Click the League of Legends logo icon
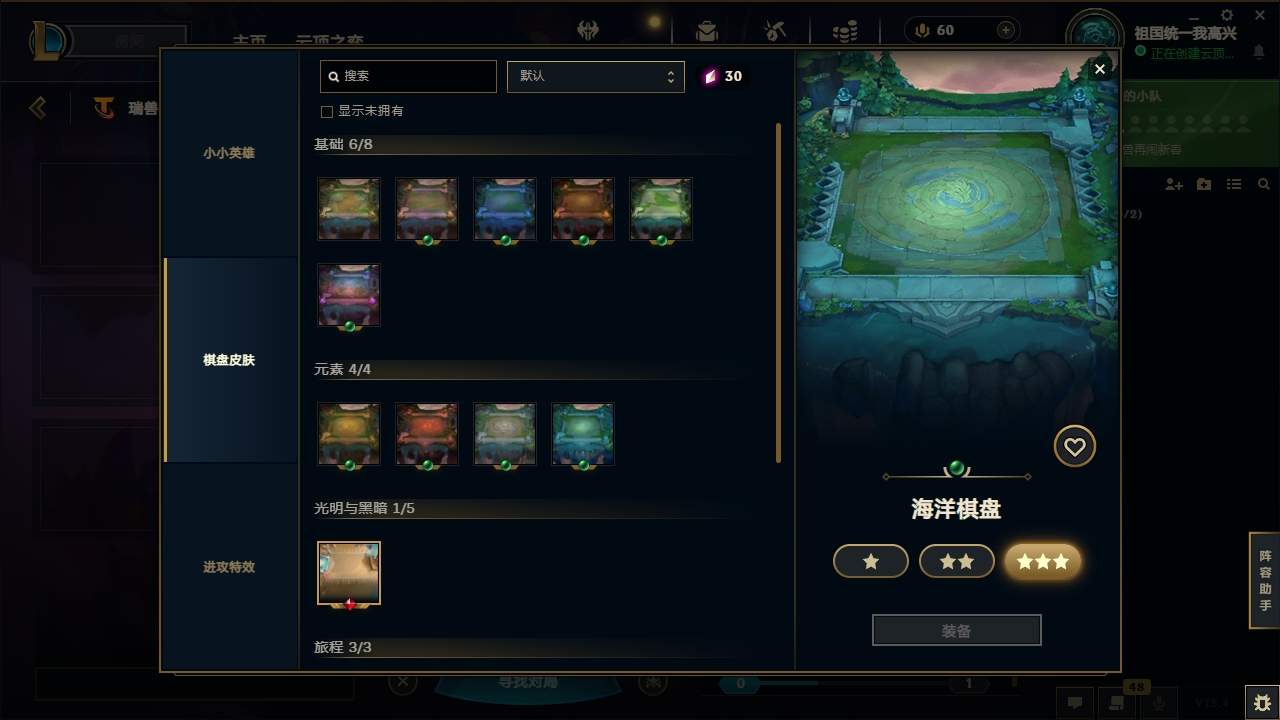 point(48,41)
